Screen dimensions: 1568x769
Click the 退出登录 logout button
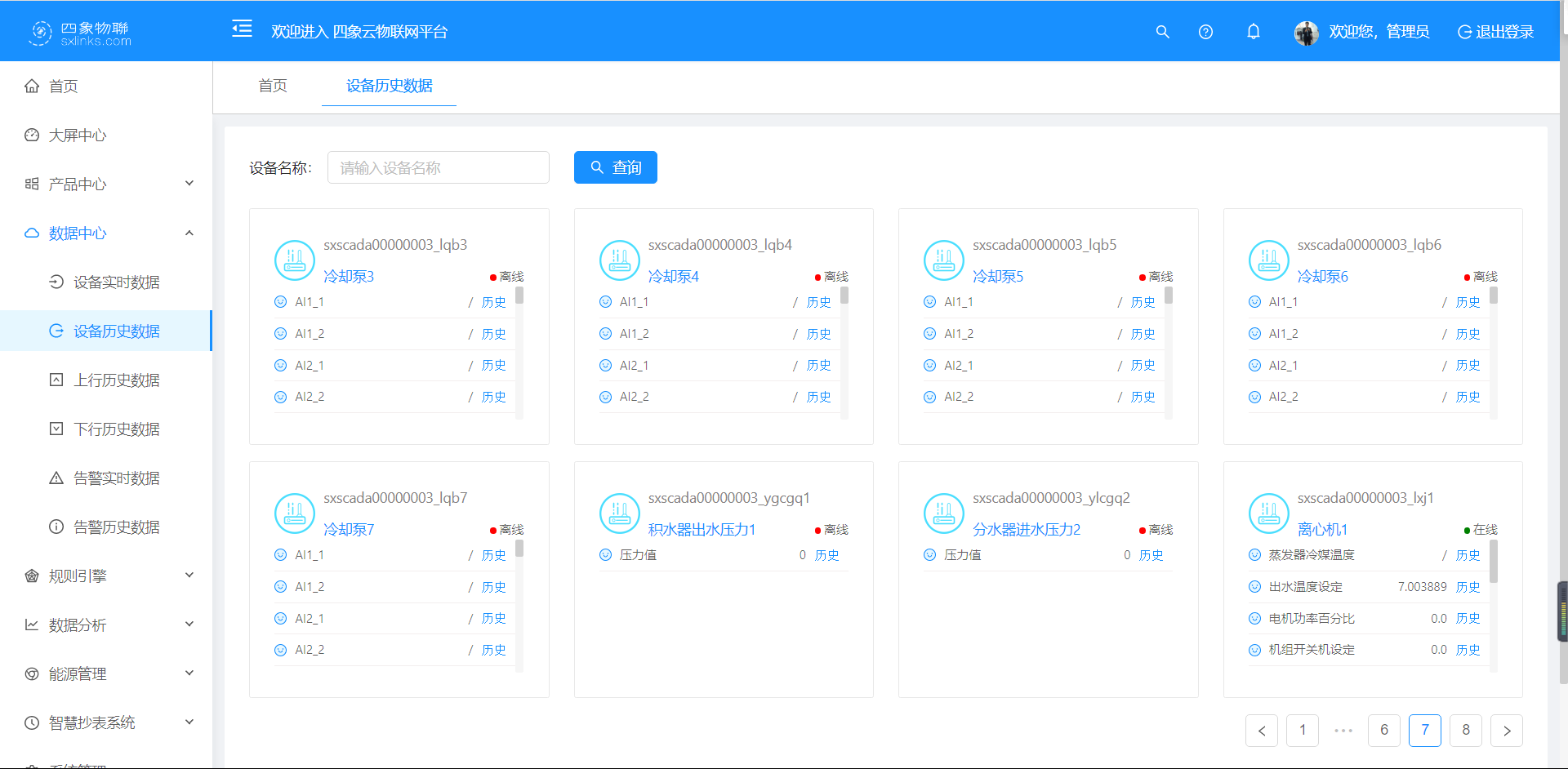[1495, 32]
